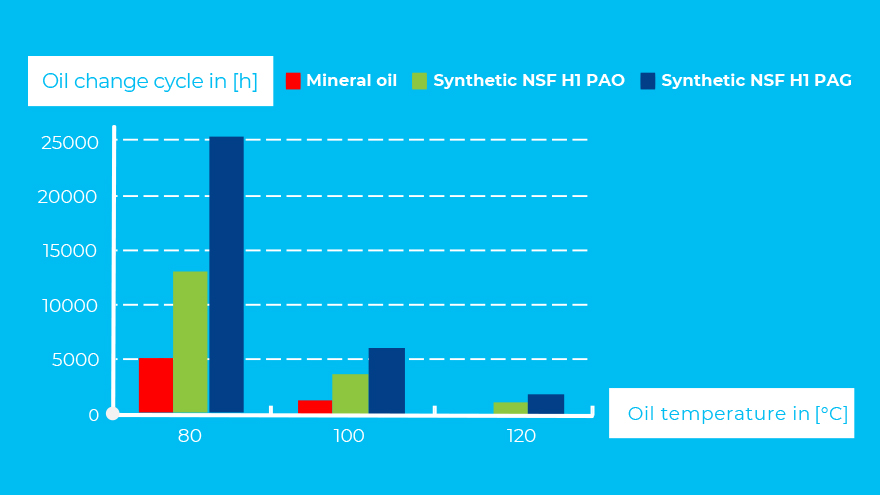The image size is (880, 495).
Task: Click the 0 y-axis value
Action: (94, 415)
